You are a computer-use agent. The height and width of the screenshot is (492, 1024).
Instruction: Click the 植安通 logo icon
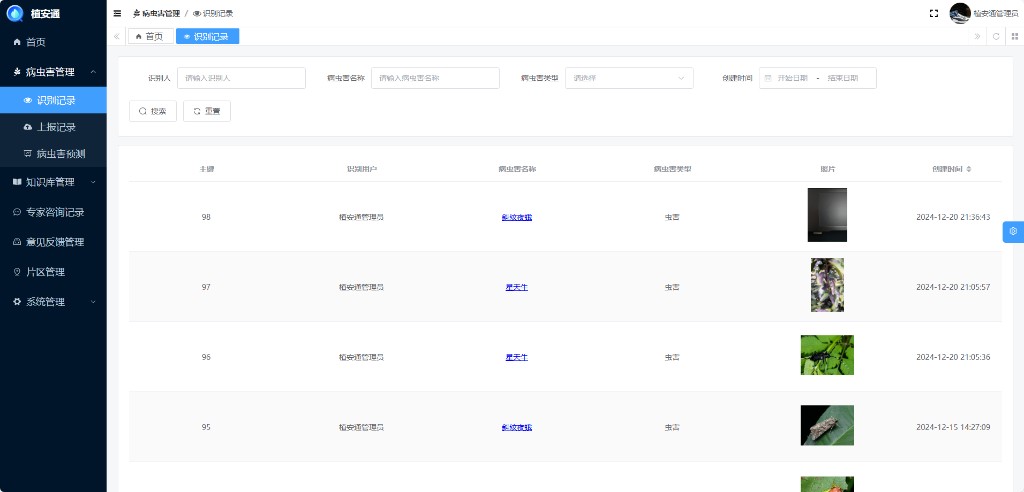click(15, 13)
